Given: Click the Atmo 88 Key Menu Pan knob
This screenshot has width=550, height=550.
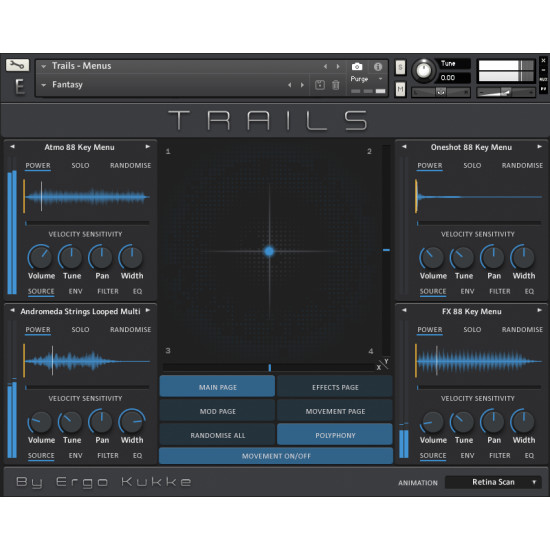Looking at the screenshot, I should pyautogui.click(x=101, y=257).
